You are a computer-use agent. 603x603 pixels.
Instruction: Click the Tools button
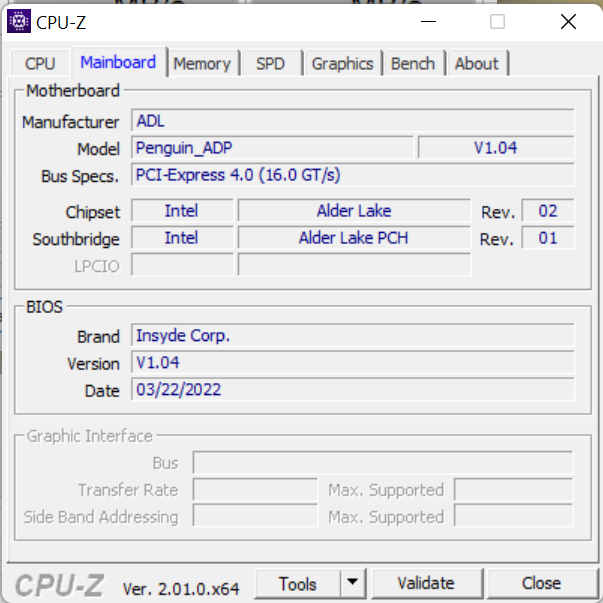click(298, 584)
